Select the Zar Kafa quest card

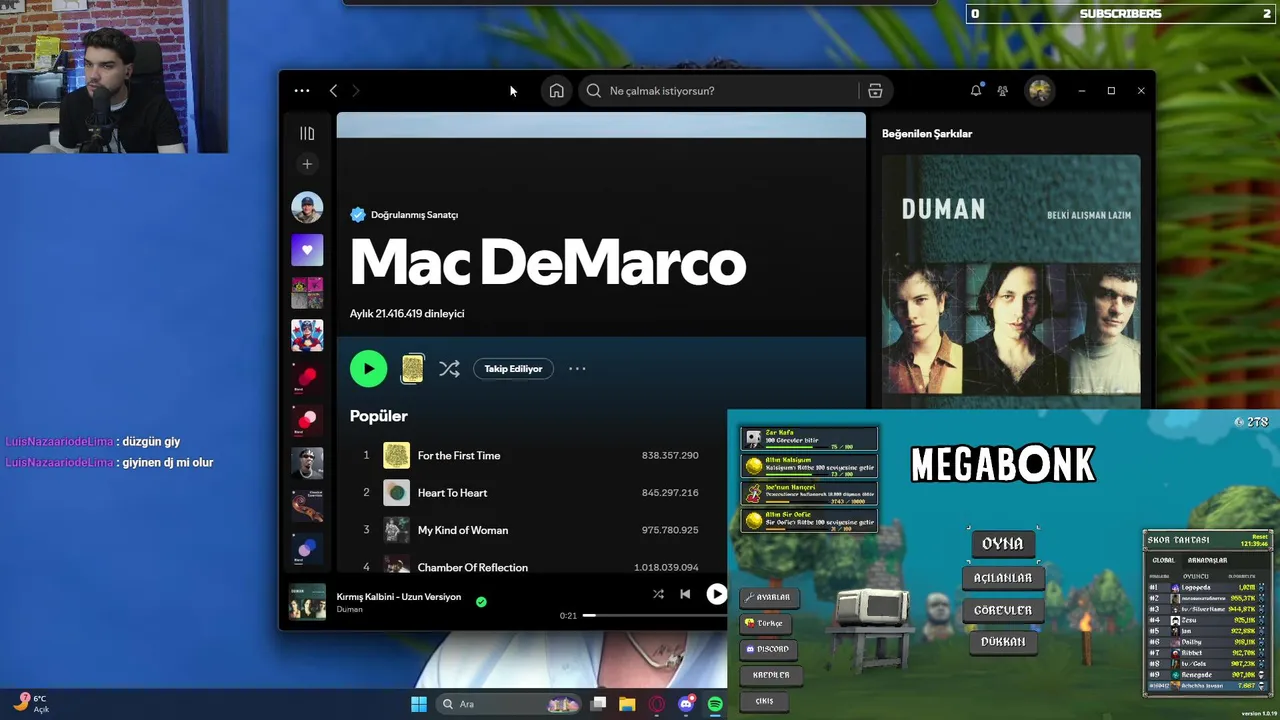point(809,438)
